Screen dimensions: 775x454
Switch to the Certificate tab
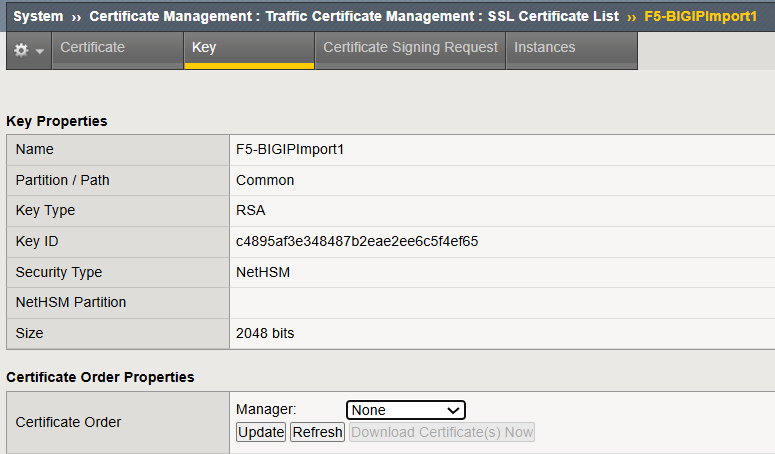tap(118, 50)
